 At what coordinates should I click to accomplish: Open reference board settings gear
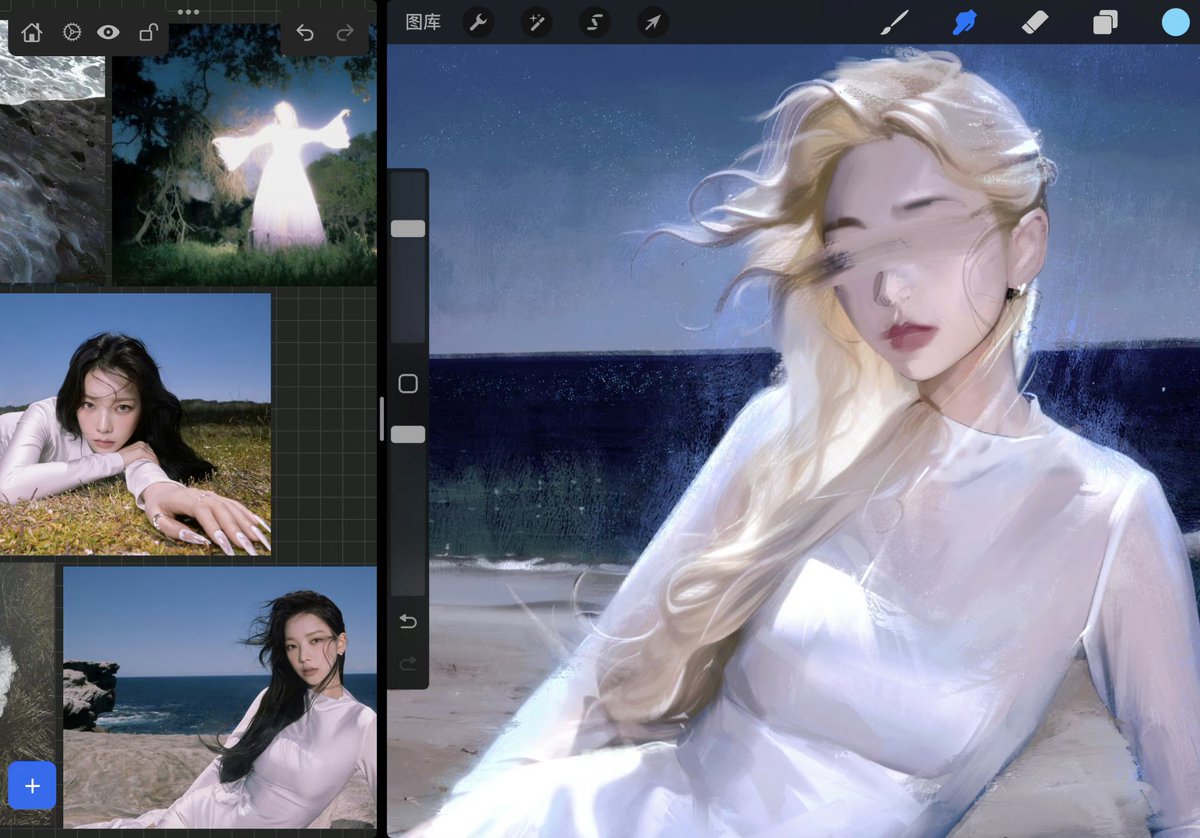click(71, 33)
